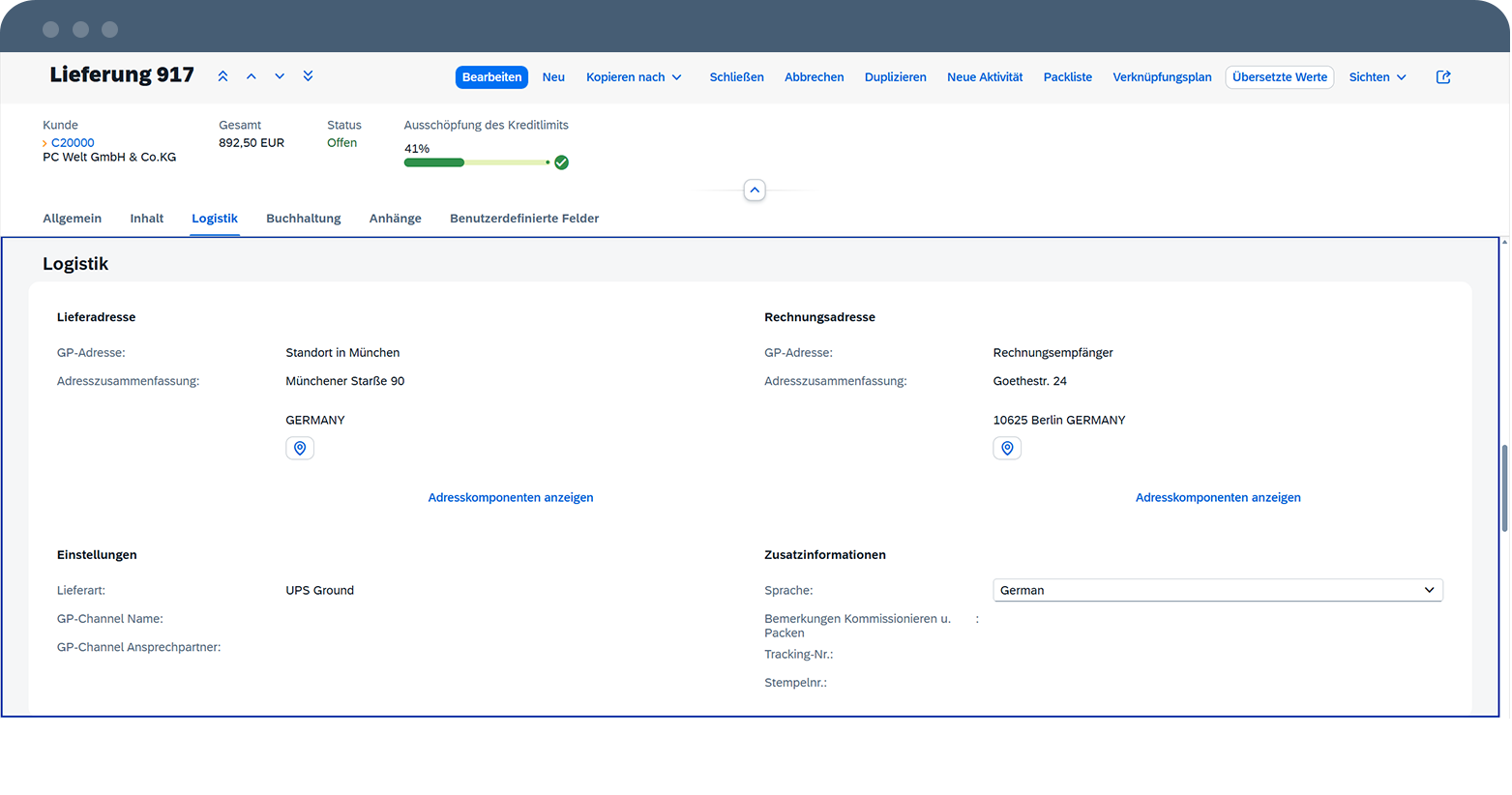This screenshot has width=1512, height=795.
Task: Click the PC Welt GmbH & Co.KG name
Action: tap(109, 157)
